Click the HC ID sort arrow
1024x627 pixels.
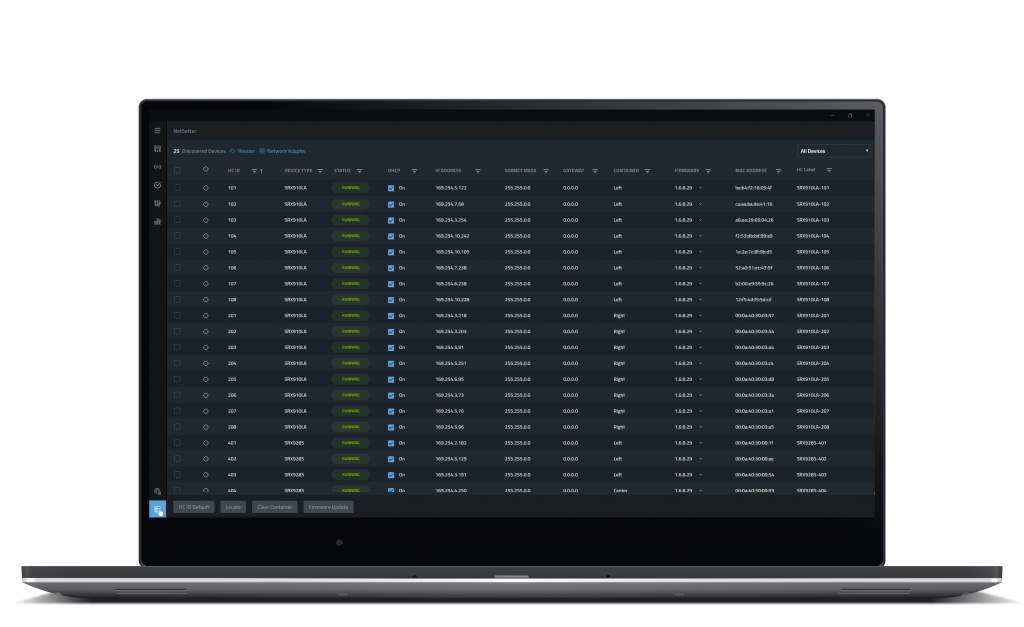point(261,170)
